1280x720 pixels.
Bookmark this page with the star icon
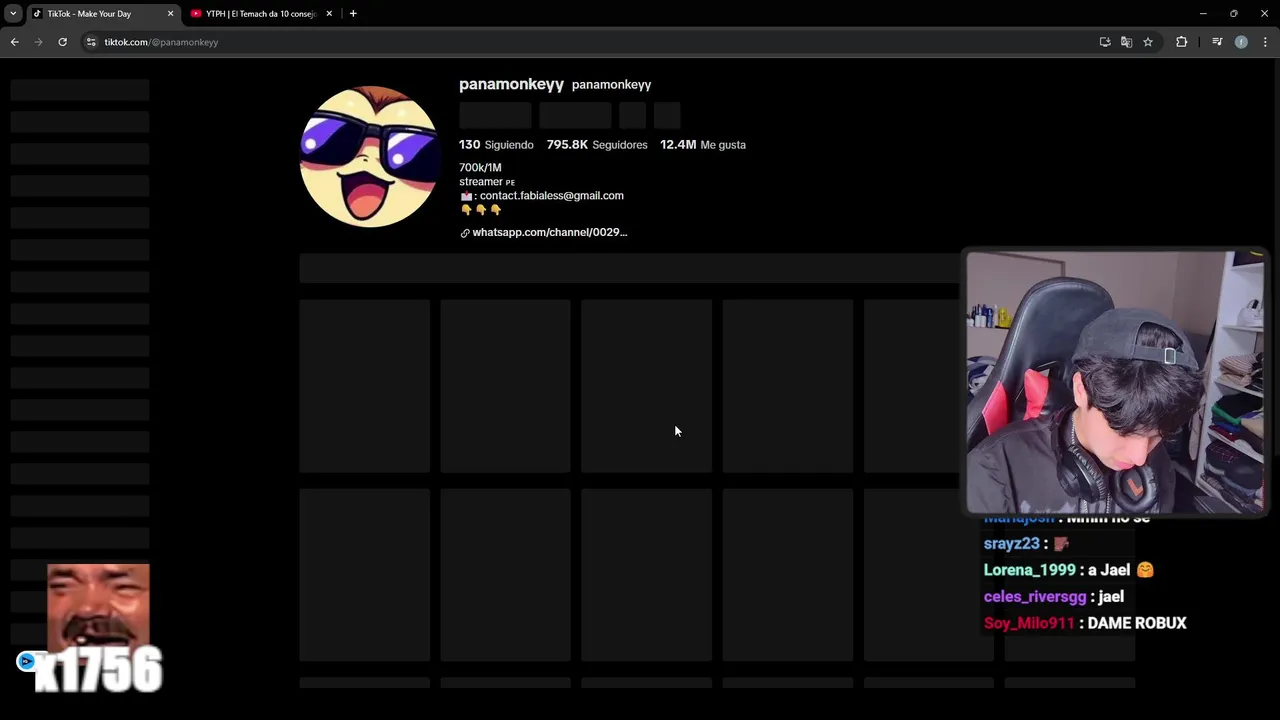1148,42
